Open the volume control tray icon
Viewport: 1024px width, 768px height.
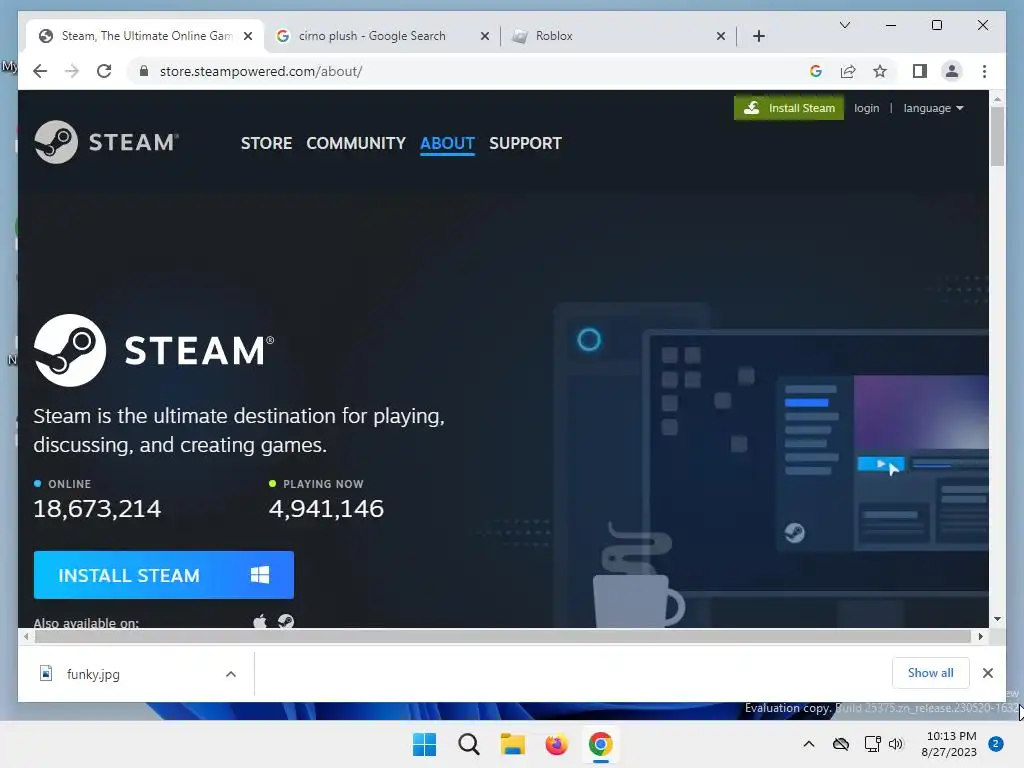[x=895, y=744]
